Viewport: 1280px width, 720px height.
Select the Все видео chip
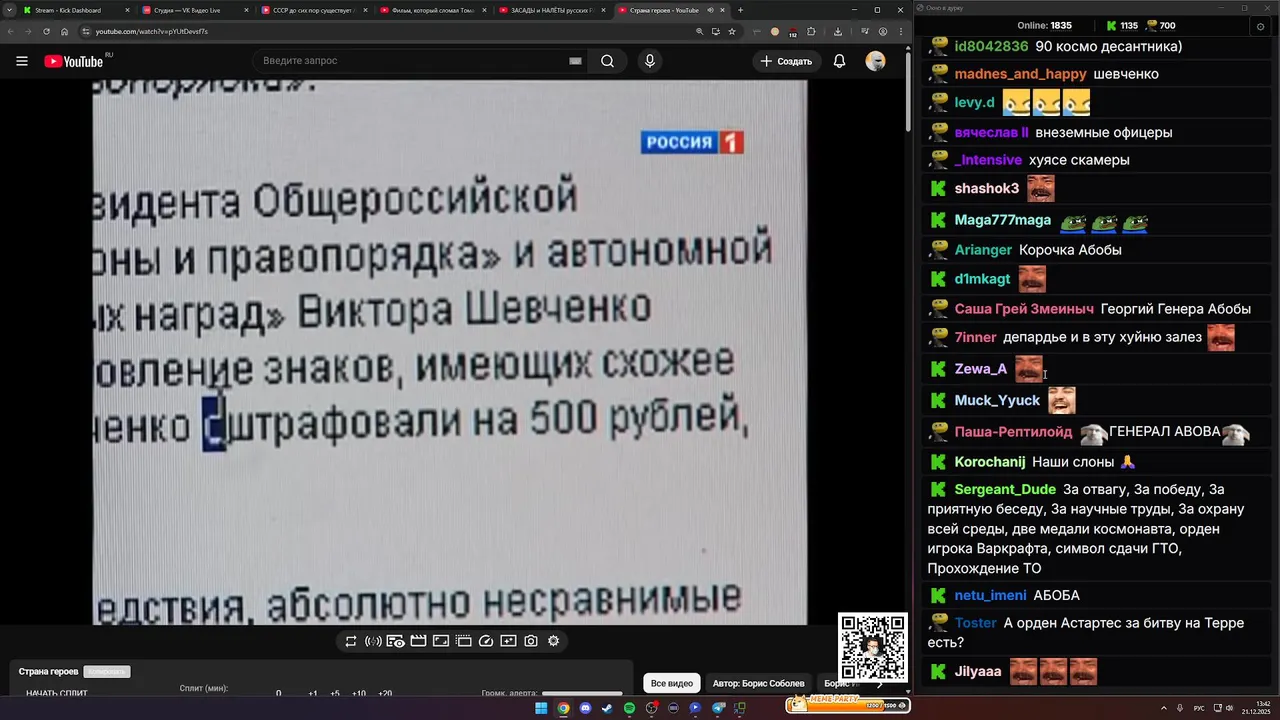tap(672, 683)
